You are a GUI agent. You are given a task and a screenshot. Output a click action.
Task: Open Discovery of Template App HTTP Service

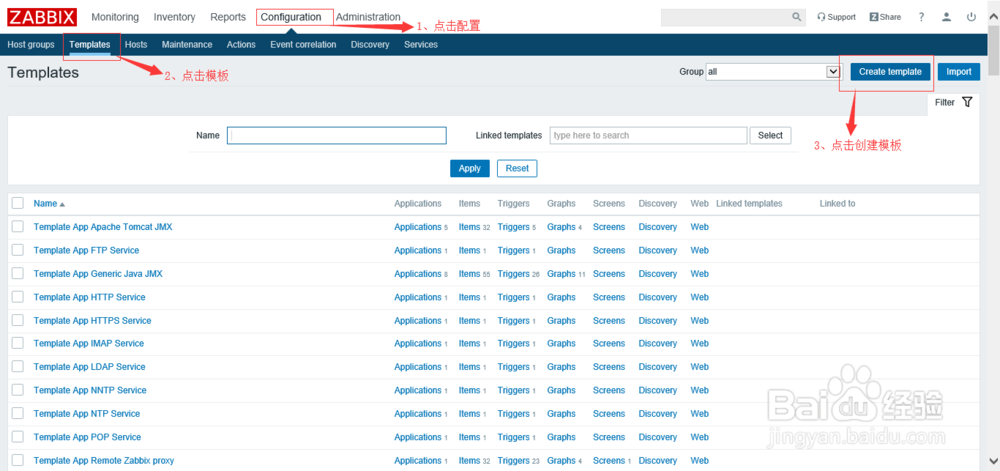(x=658, y=297)
